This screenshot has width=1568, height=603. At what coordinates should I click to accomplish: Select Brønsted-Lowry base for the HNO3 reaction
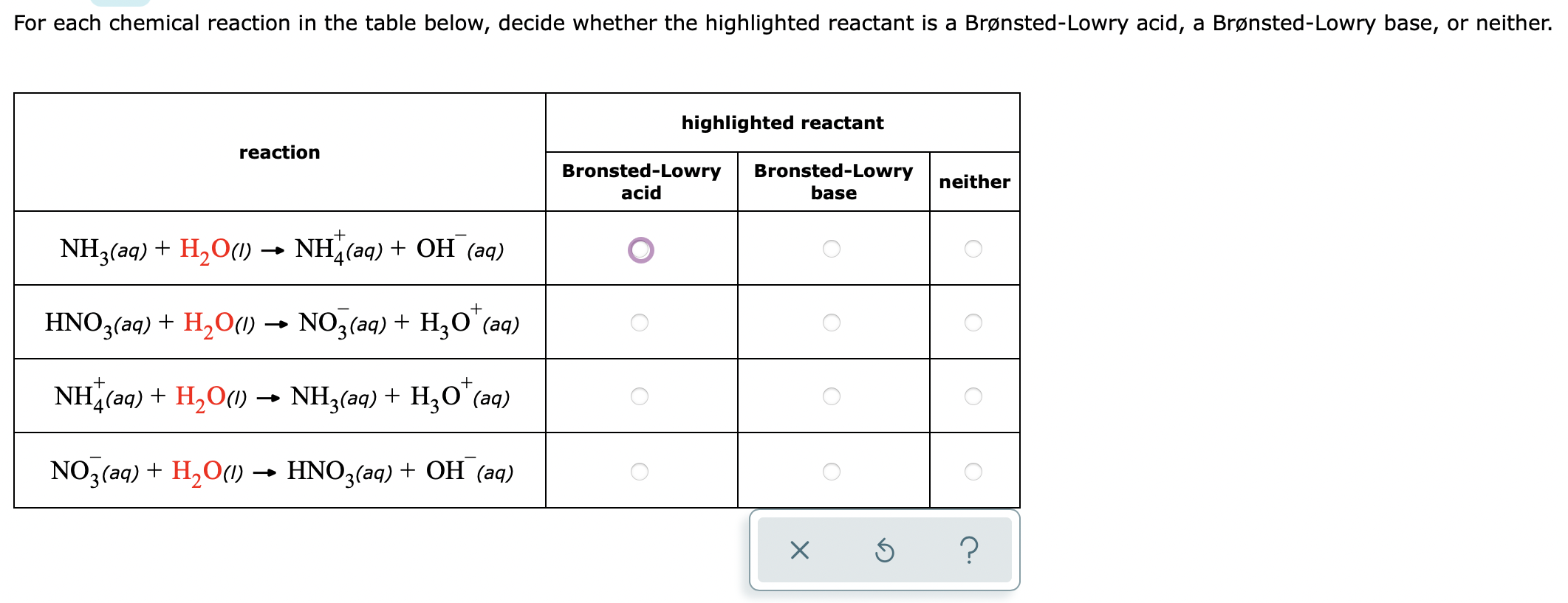point(833,323)
